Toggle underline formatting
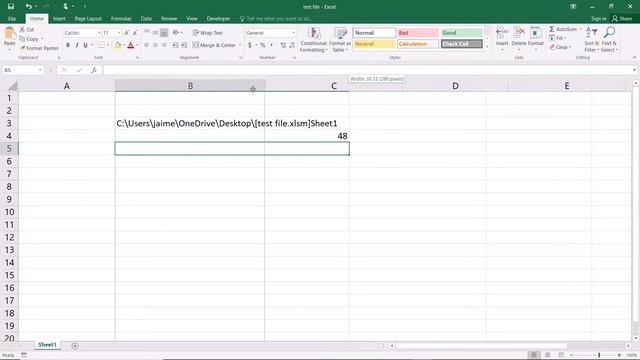The height and width of the screenshot is (360, 640). [x=85, y=45]
